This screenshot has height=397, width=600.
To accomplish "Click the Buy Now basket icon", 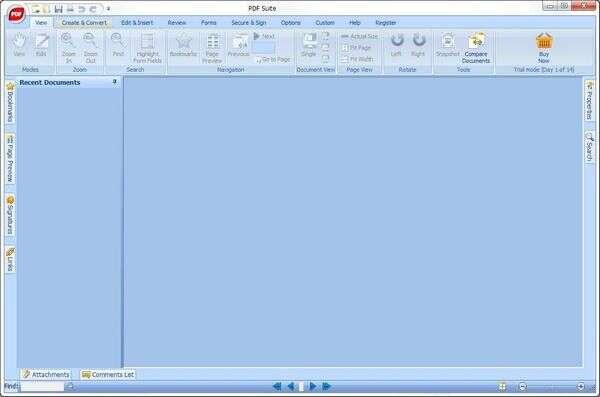I will (544, 48).
